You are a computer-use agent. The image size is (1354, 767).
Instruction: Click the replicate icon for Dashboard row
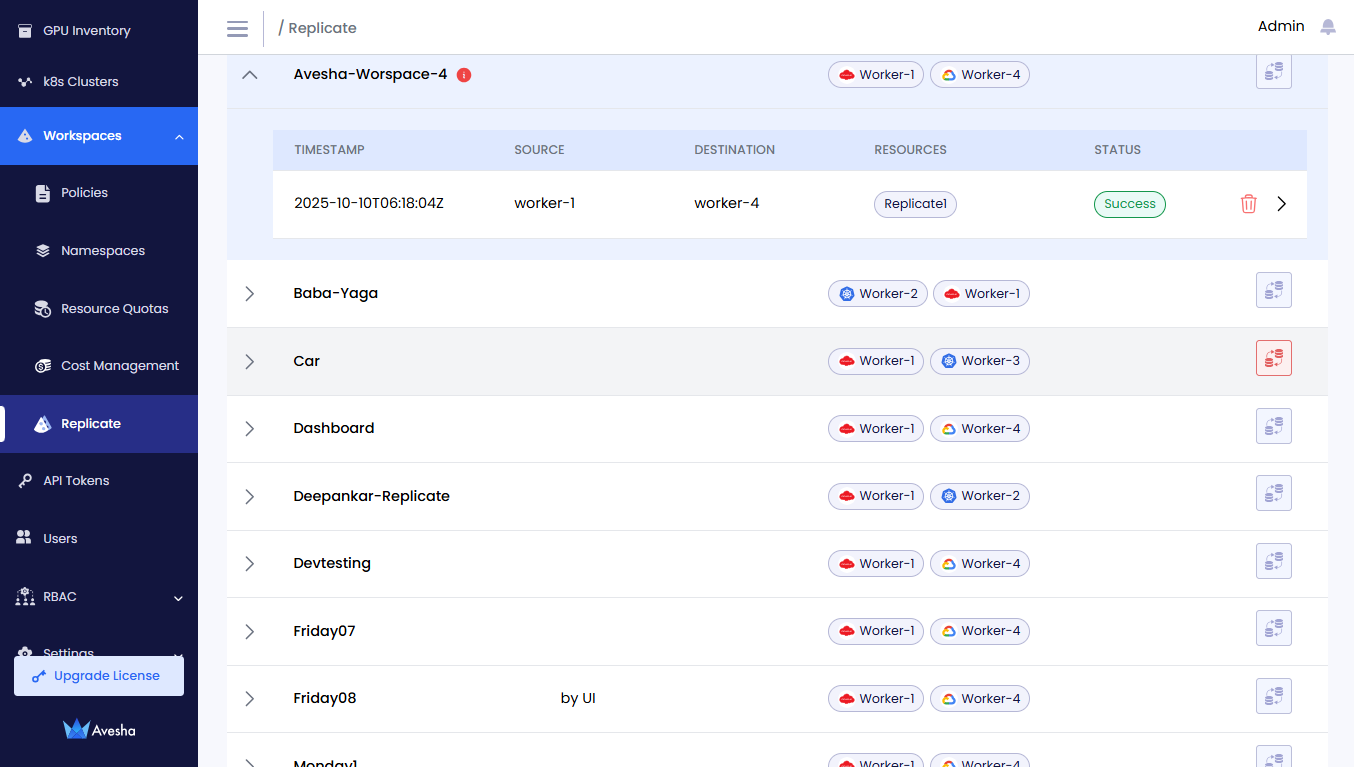[1273, 426]
